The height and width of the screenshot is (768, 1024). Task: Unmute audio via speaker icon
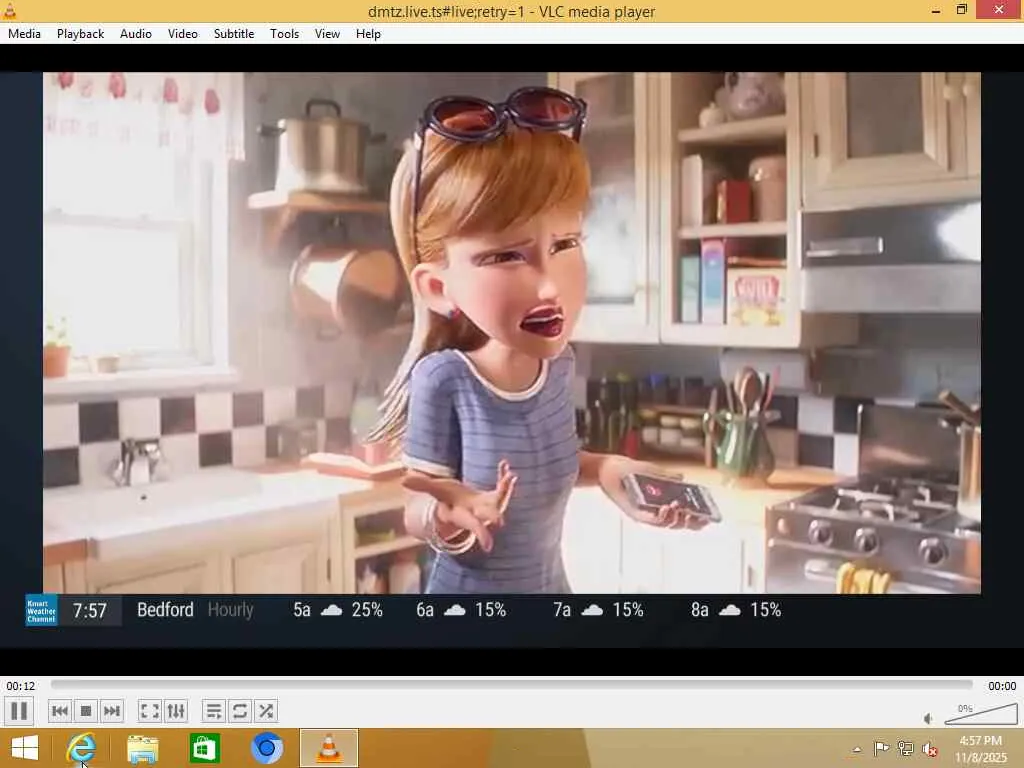point(929,718)
